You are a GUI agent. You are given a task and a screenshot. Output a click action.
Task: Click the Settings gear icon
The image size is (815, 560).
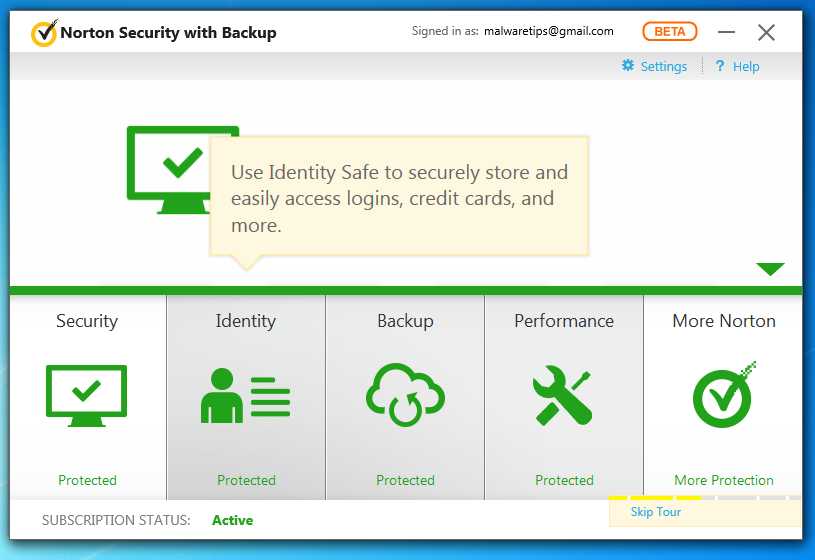click(628, 66)
